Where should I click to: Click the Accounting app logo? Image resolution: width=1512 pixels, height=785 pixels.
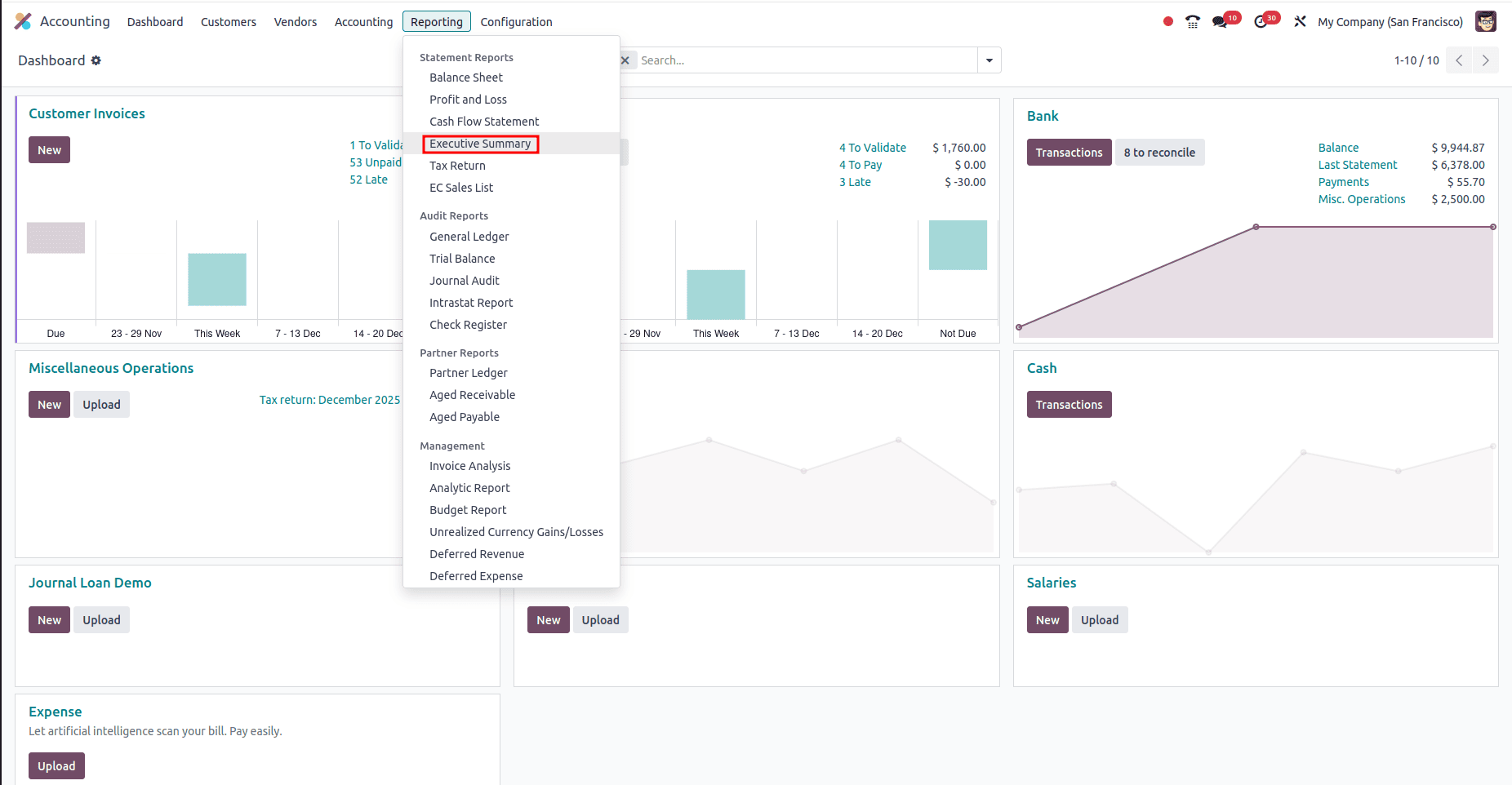(x=22, y=20)
